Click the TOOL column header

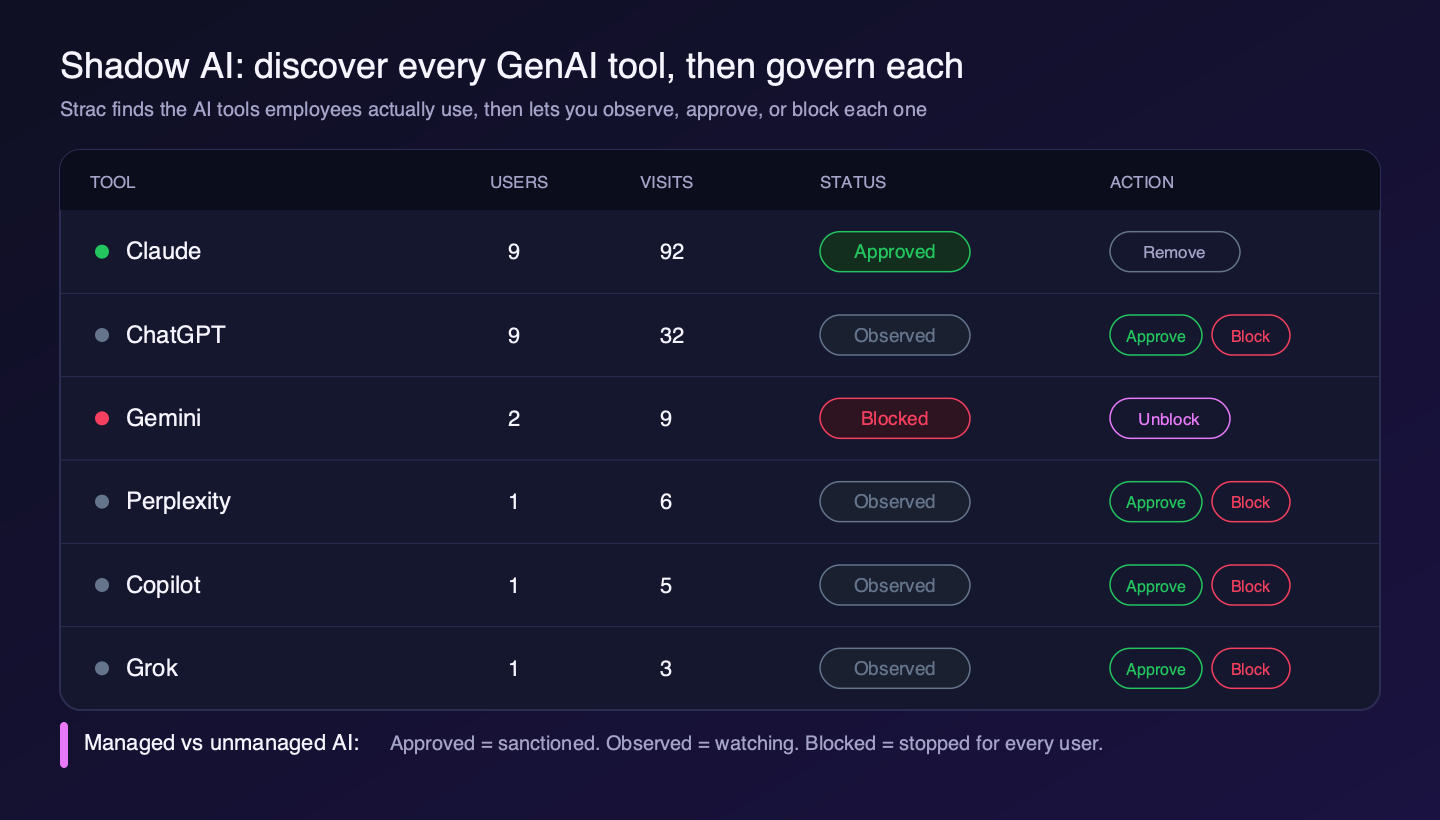(x=113, y=182)
